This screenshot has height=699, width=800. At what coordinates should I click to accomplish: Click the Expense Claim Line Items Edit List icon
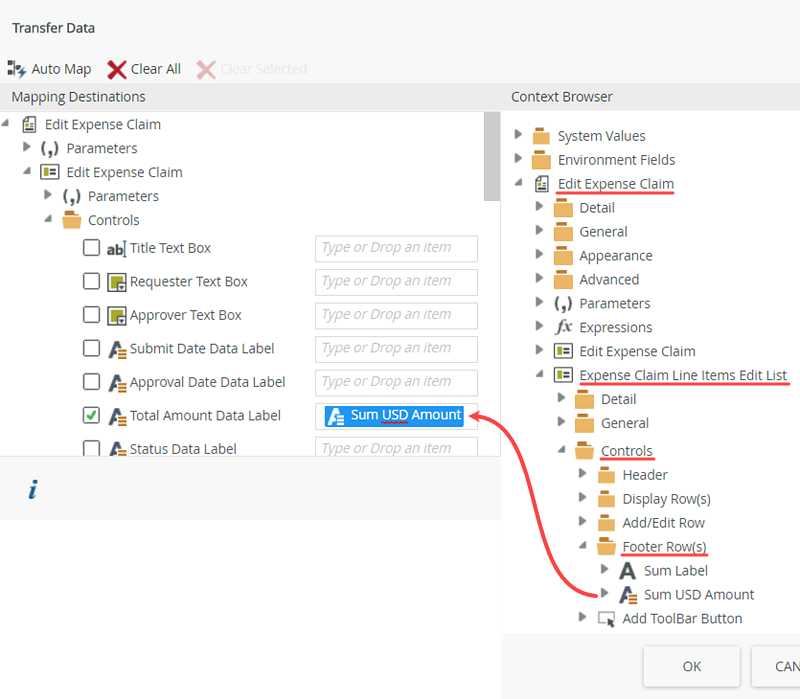(563, 375)
